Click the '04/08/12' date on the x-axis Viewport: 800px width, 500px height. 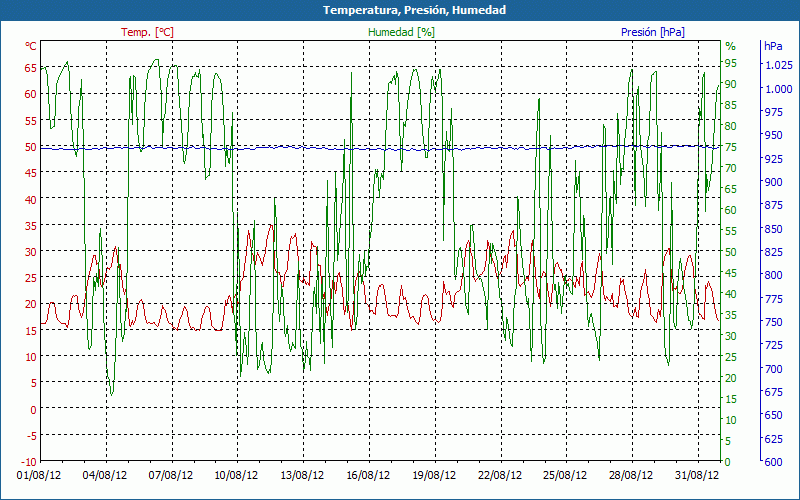coord(105,475)
